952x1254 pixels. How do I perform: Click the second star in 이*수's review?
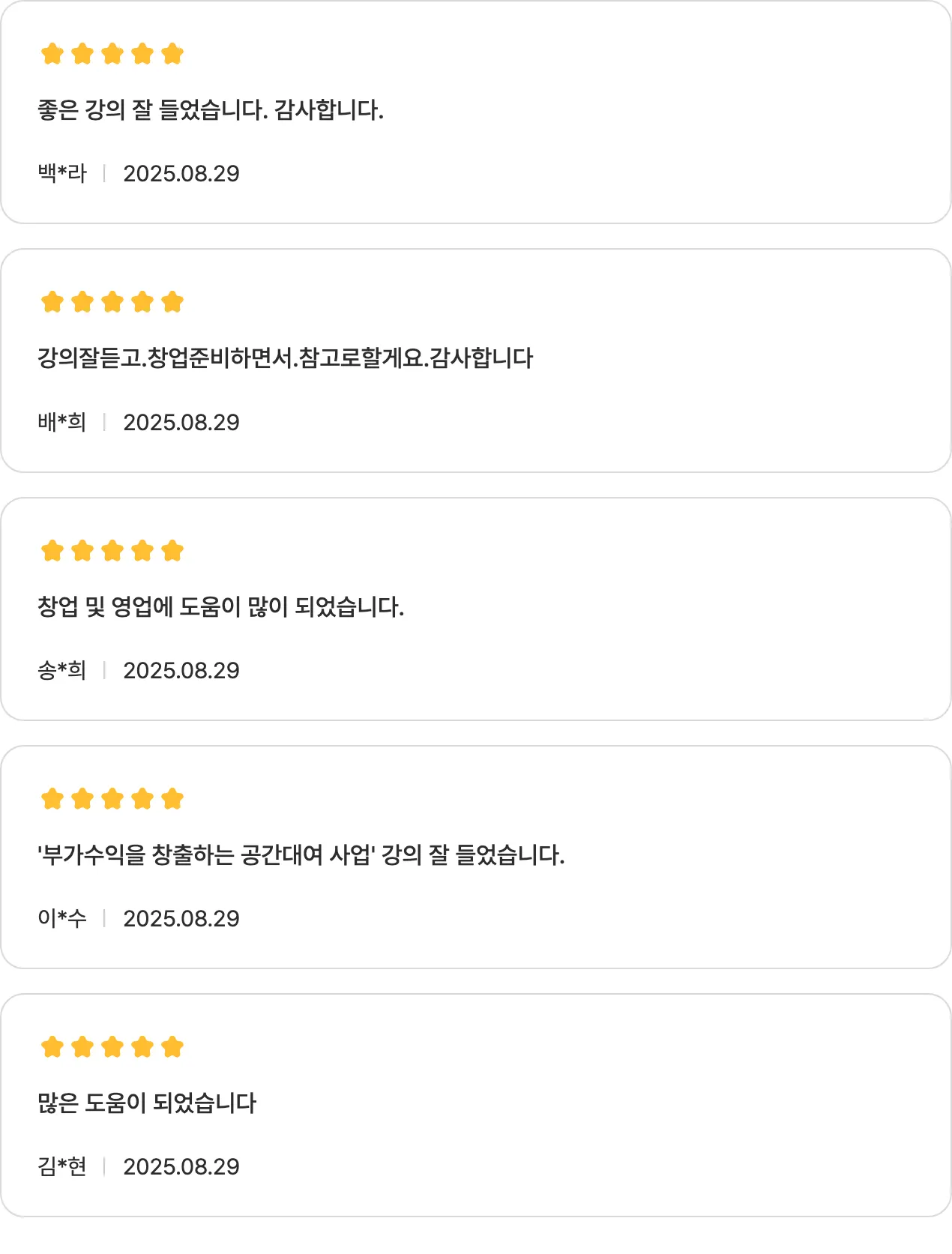(82, 799)
